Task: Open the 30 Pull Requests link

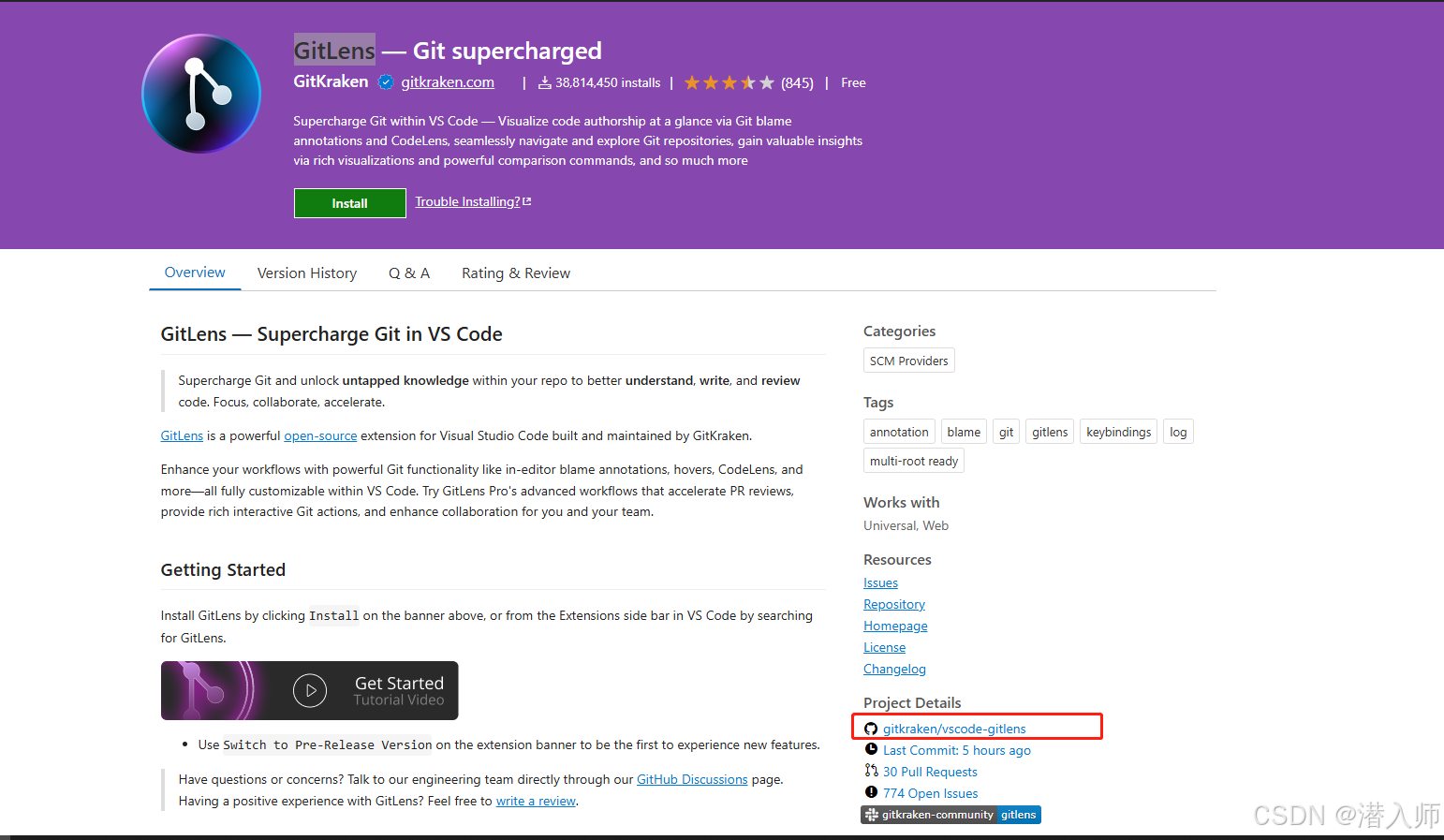Action: point(930,772)
